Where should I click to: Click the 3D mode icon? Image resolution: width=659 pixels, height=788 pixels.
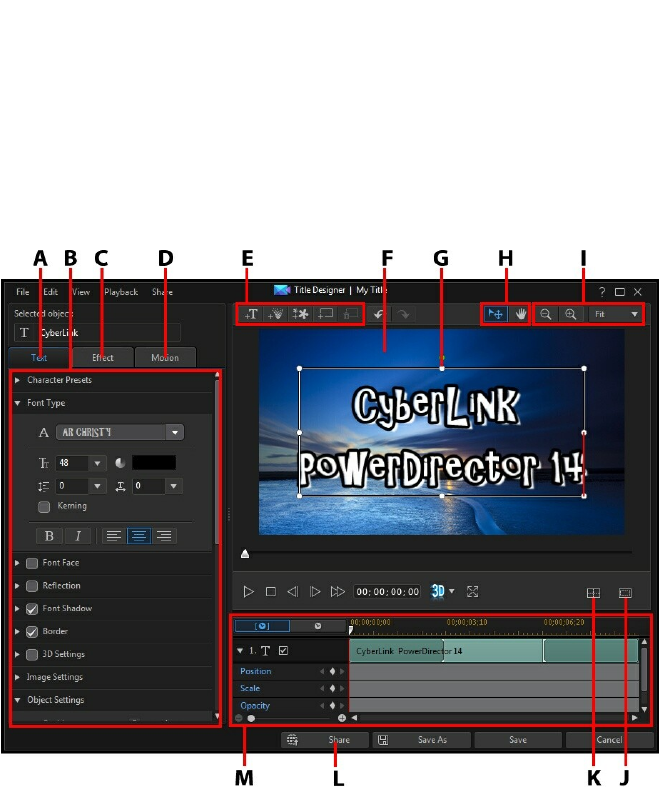437,591
